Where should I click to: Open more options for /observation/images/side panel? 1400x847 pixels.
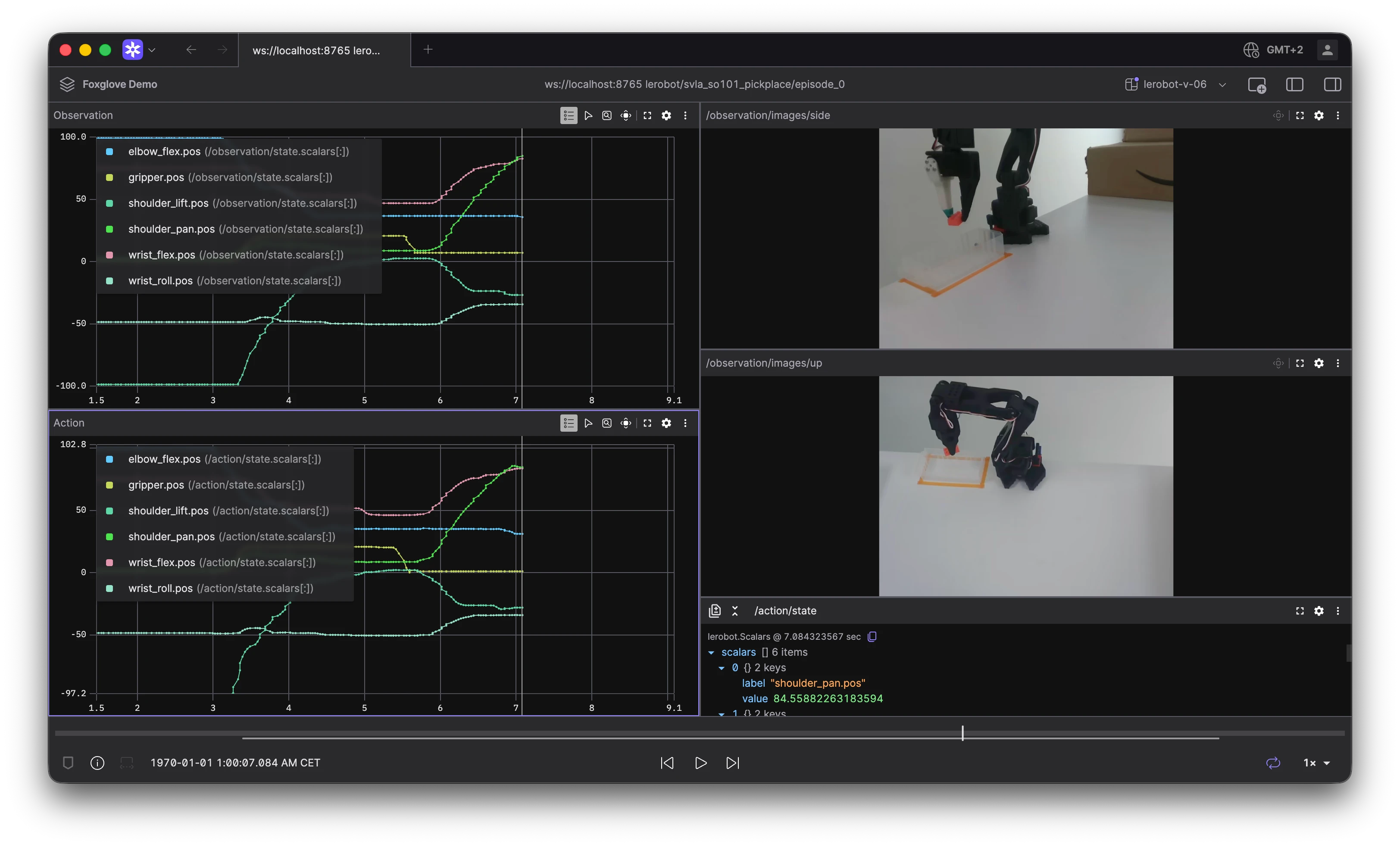pyautogui.click(x=1338, y=115)
